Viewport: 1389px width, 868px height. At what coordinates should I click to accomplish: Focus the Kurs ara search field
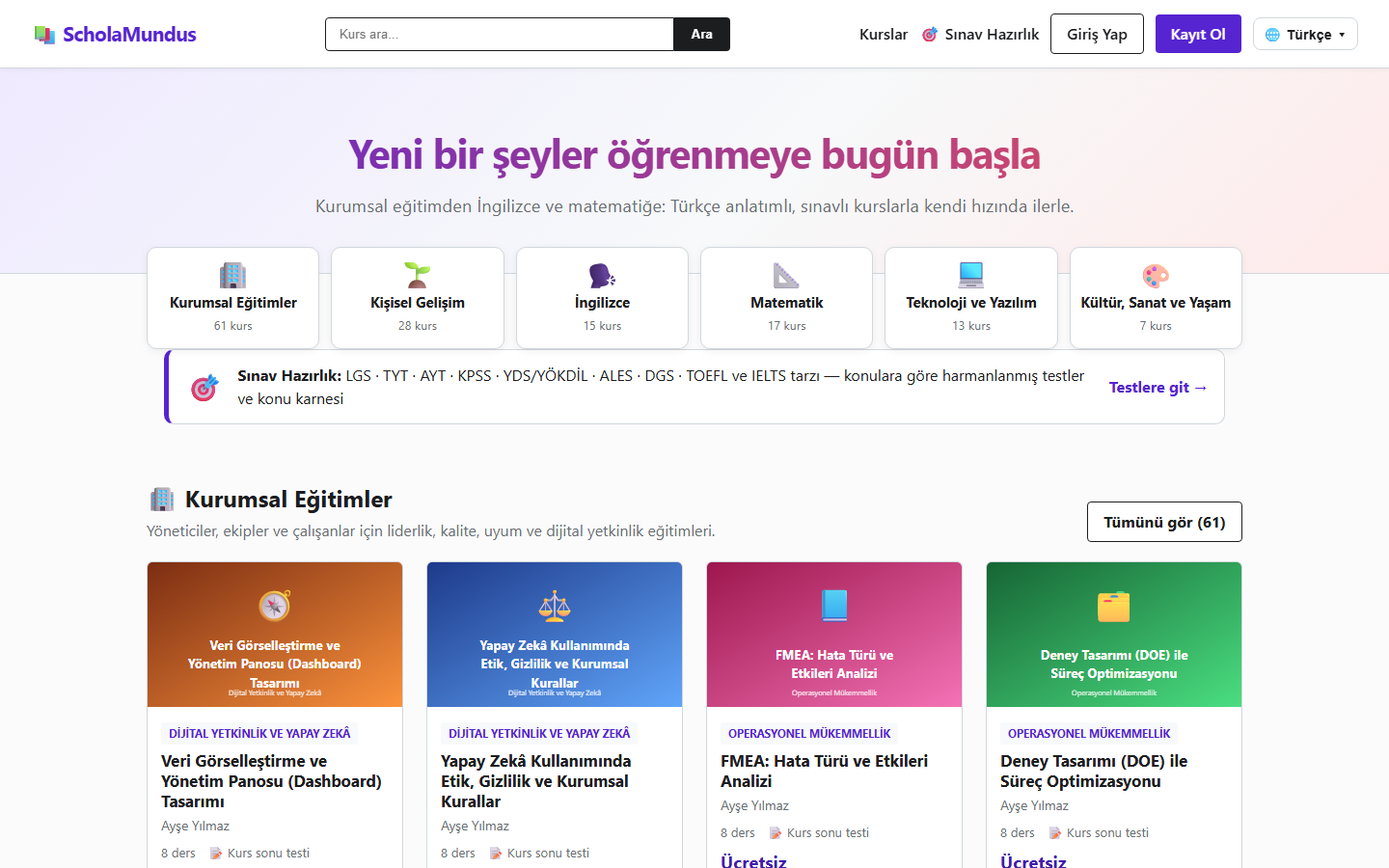pos(500,34)
